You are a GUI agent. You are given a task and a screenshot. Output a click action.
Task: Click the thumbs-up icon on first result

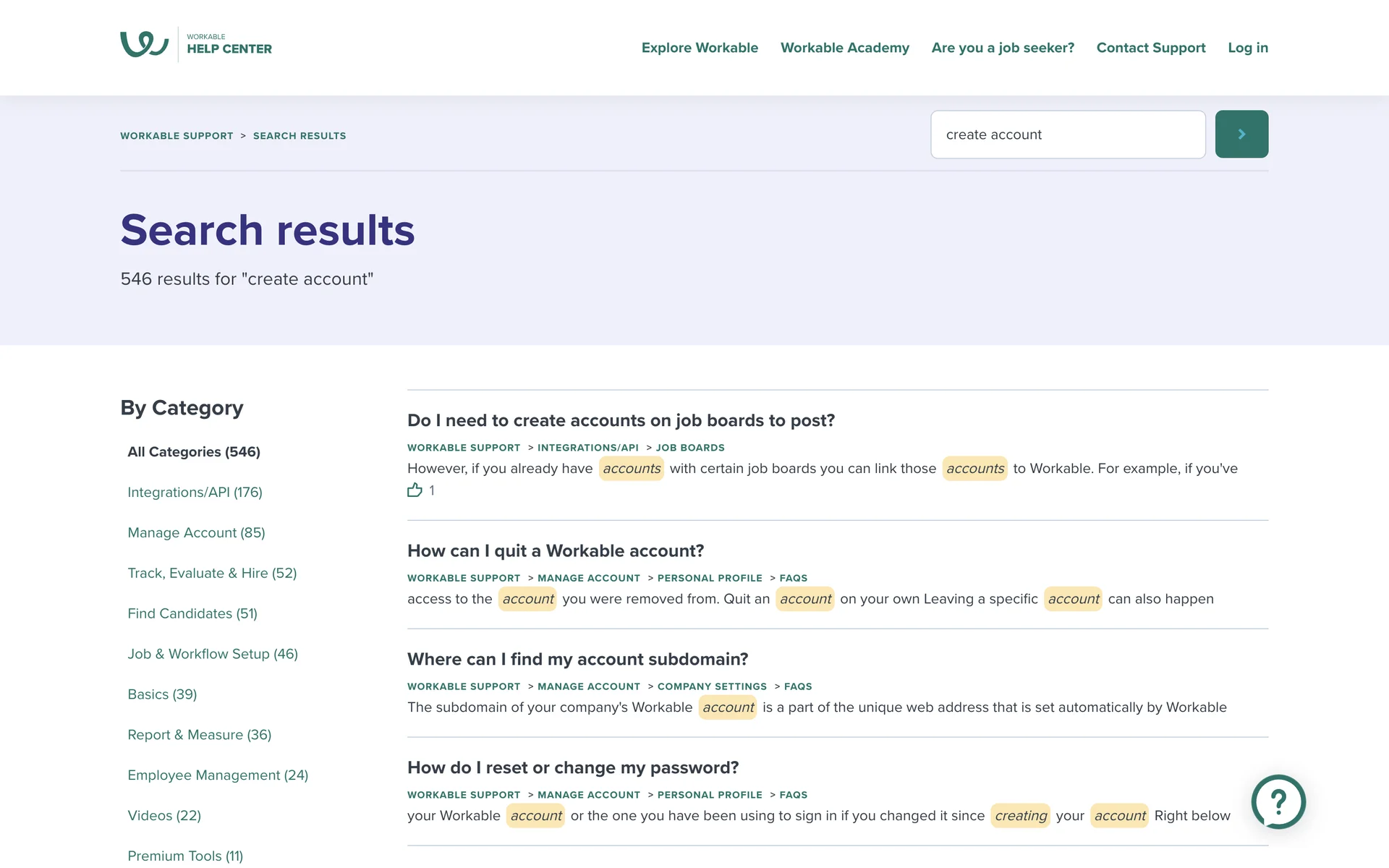click(415, 490)
